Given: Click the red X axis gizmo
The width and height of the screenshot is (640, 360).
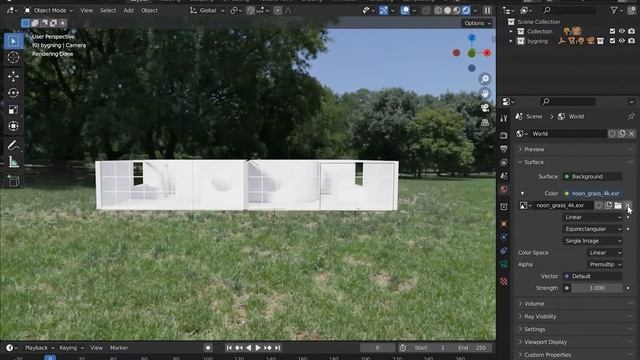Looking at the screenshot, I should click(487, 53).
